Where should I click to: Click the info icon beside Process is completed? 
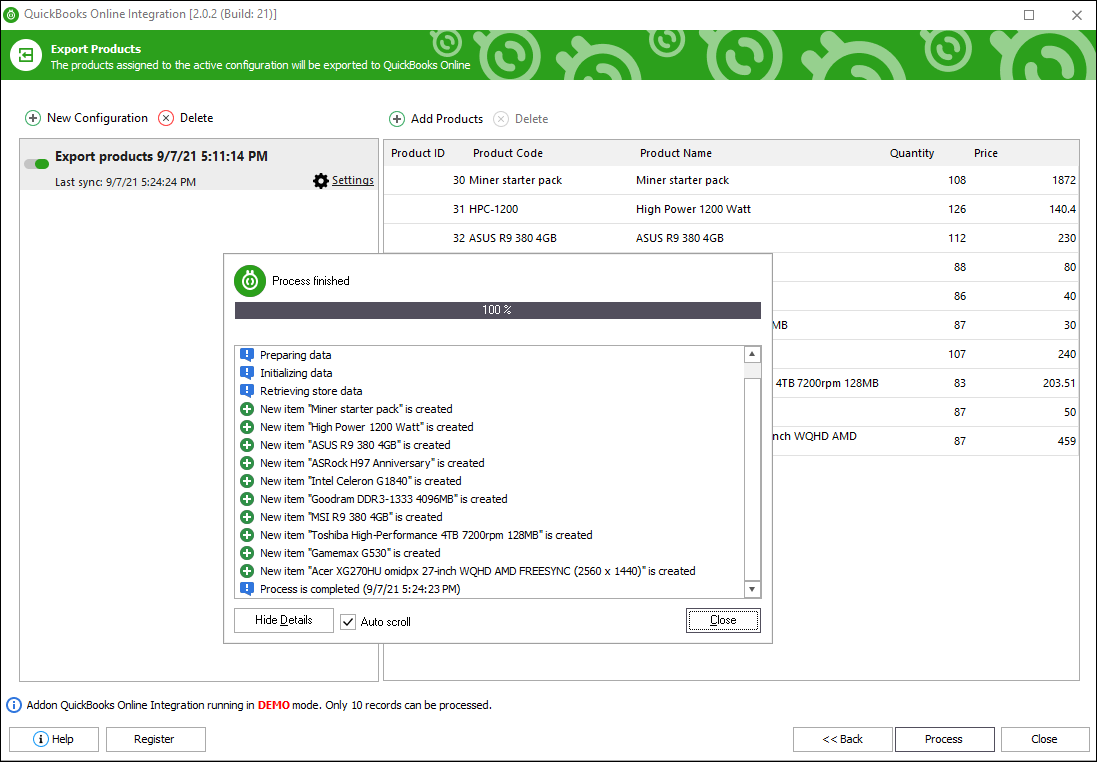(x=247, y=589)
